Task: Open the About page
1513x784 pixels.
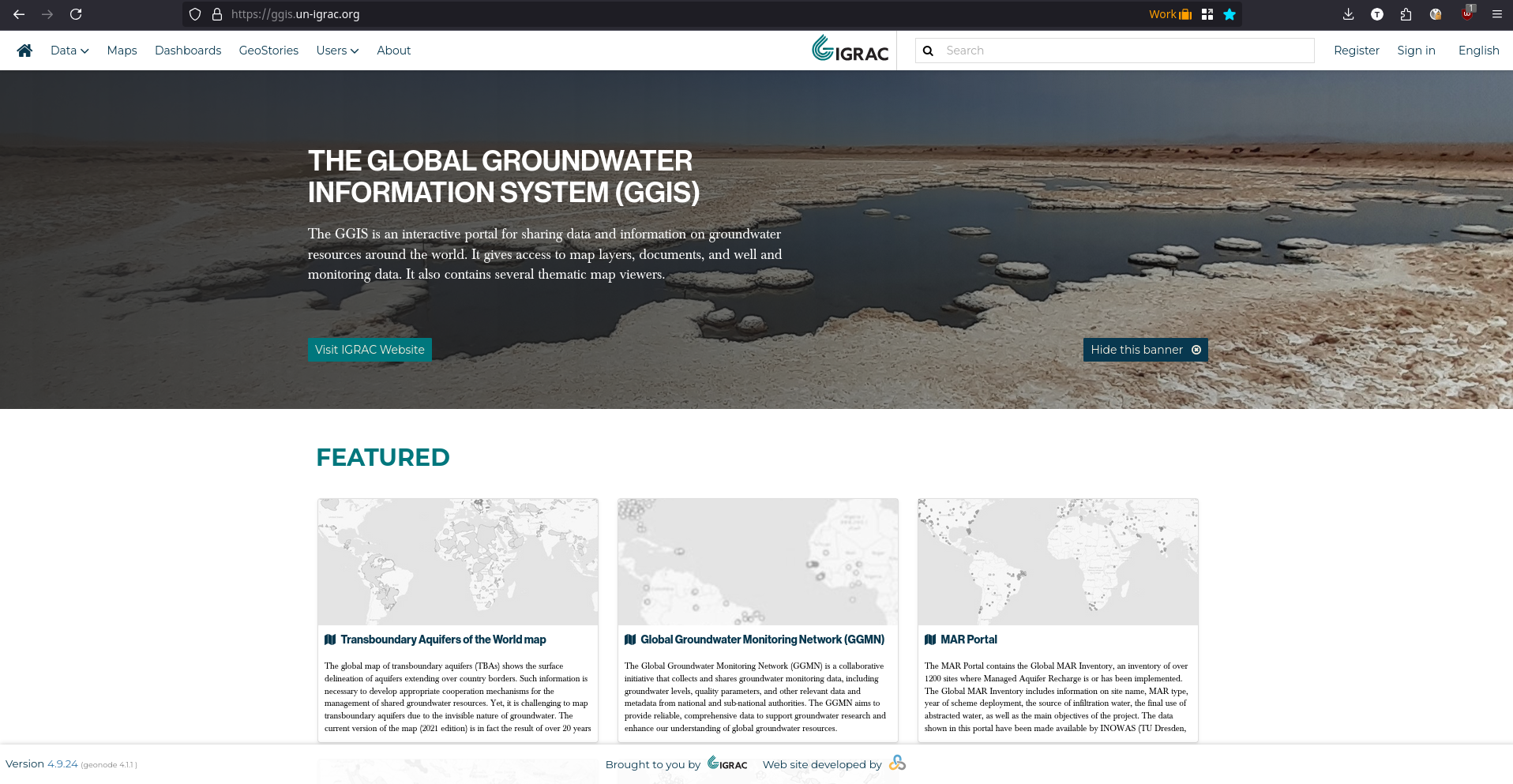Action: point(393,51)
